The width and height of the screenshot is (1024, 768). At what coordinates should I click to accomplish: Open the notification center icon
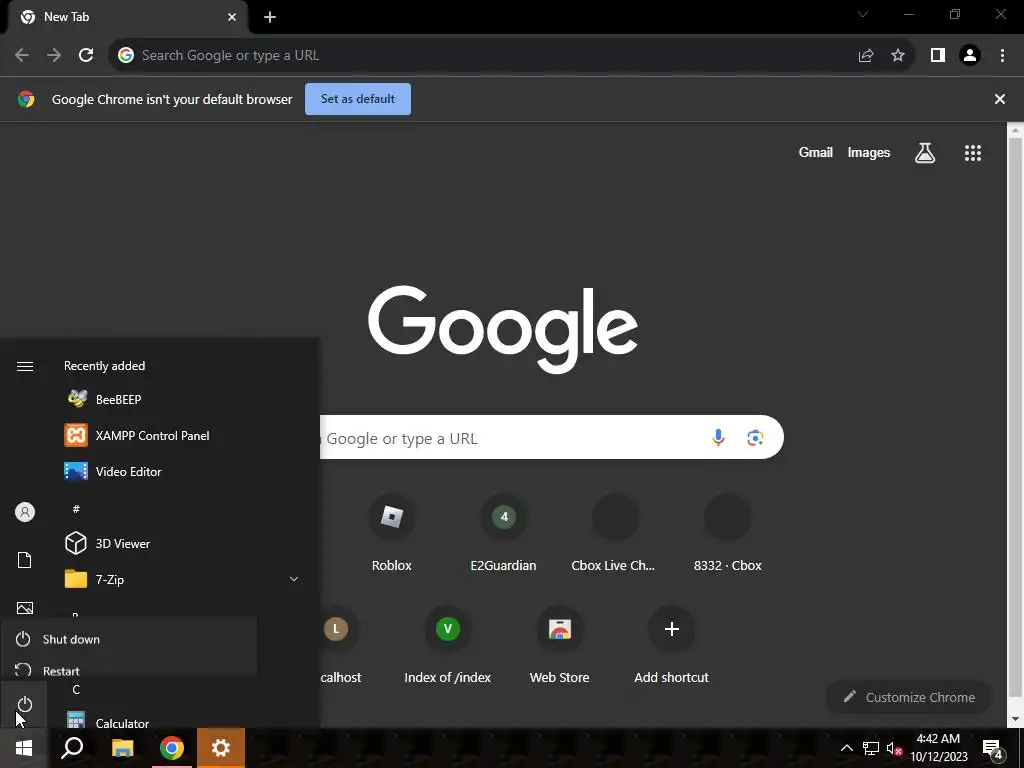point(993,748)
